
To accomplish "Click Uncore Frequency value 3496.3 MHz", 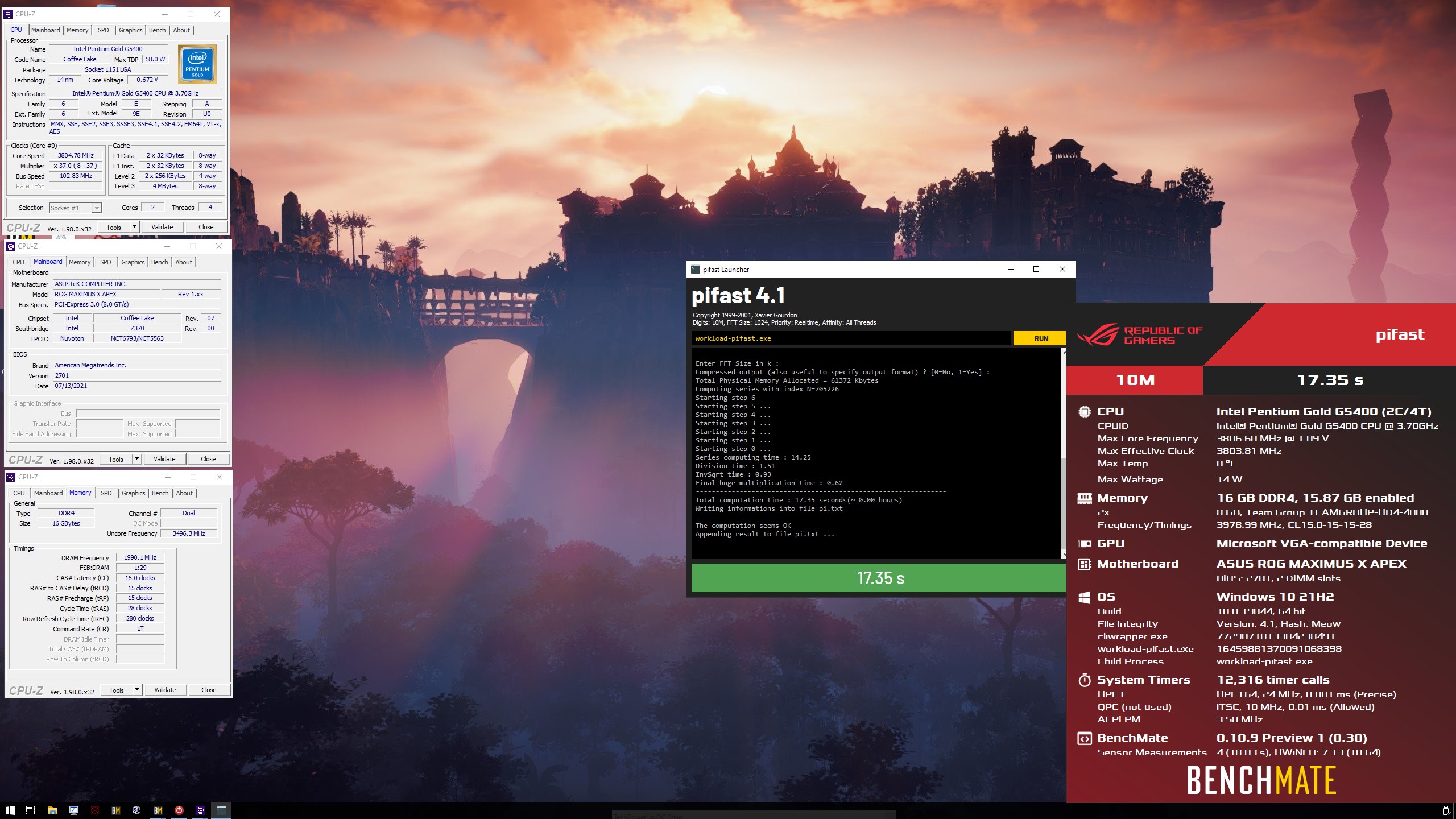I will pos(189,533).
